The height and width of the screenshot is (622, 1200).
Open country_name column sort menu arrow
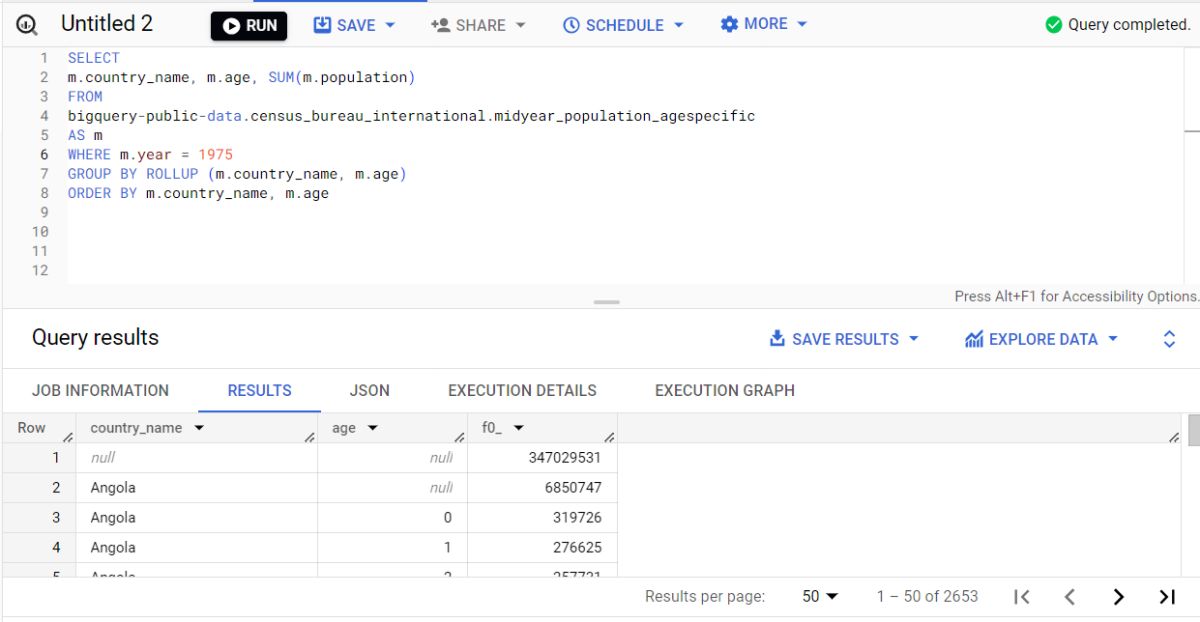pos(198,428)
